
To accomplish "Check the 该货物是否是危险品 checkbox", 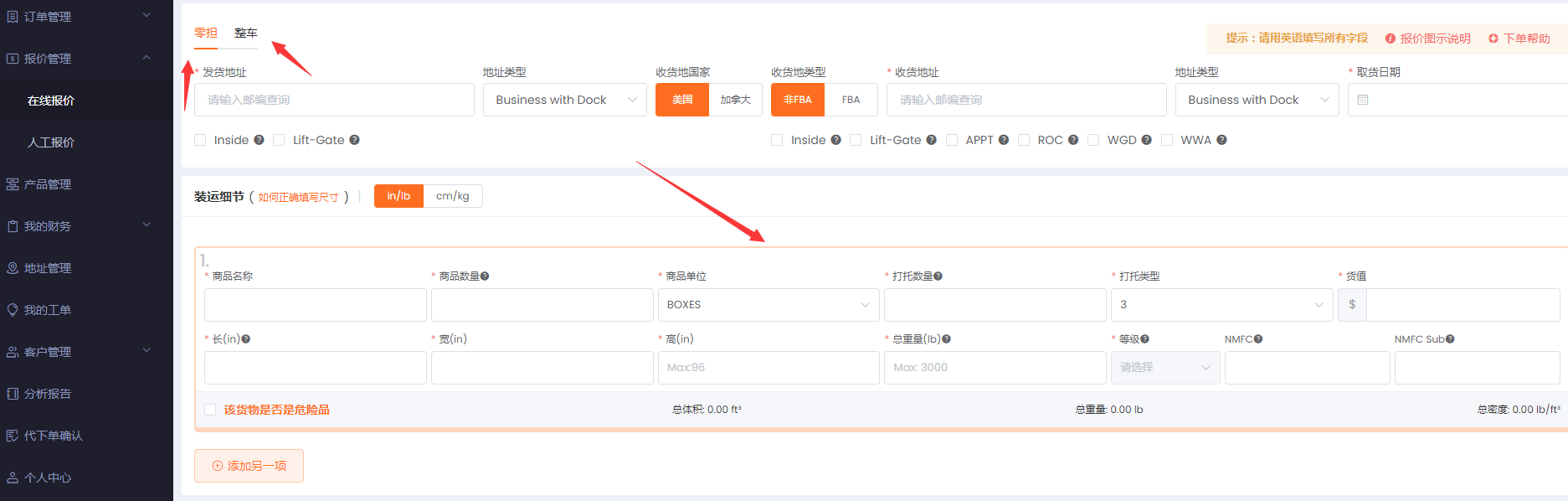I will 210,410.
